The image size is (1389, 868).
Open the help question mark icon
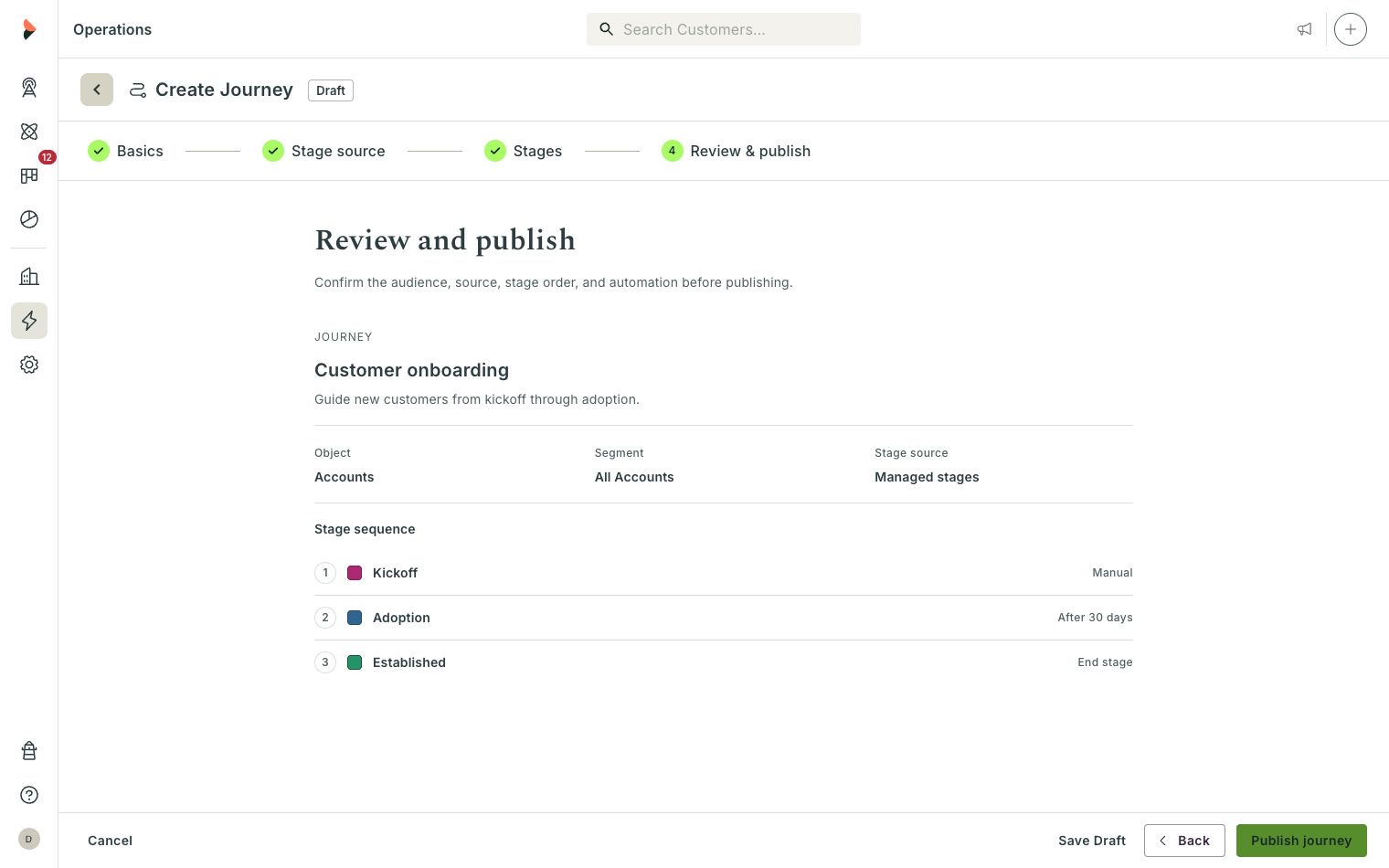pos(29,795)
